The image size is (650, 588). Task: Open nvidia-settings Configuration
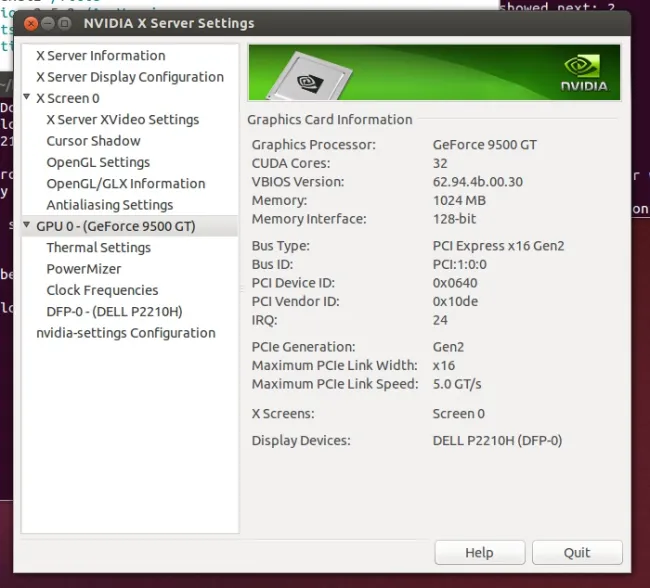pos(125,333)
